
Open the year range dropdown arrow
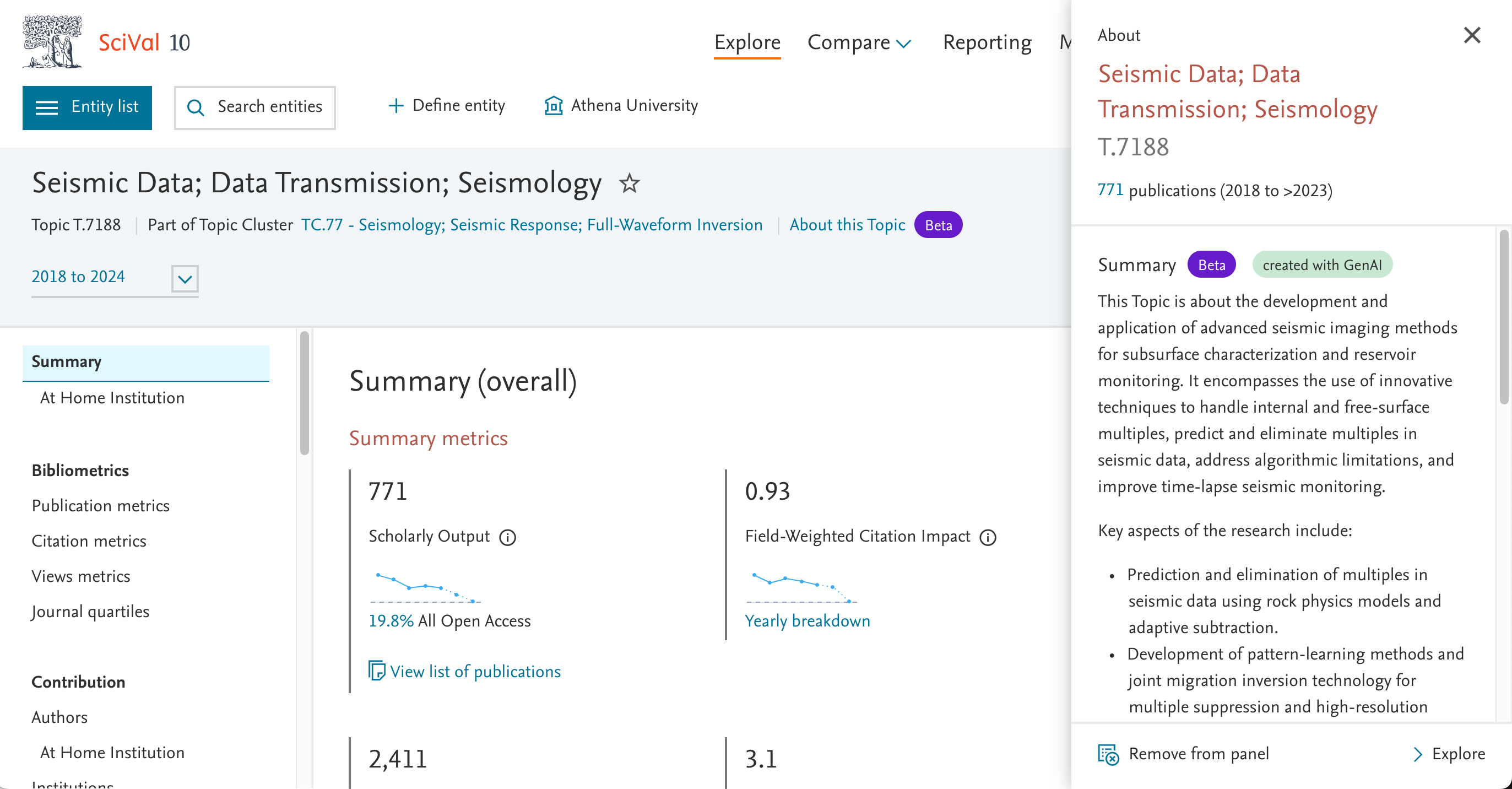pyautogui.click(x=185, y=278)
